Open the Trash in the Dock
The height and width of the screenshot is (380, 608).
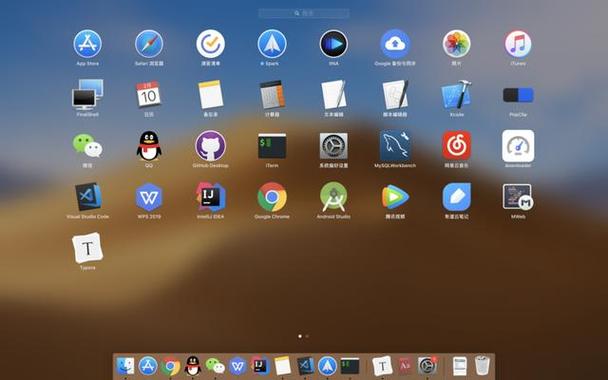[x=482, y=365]
